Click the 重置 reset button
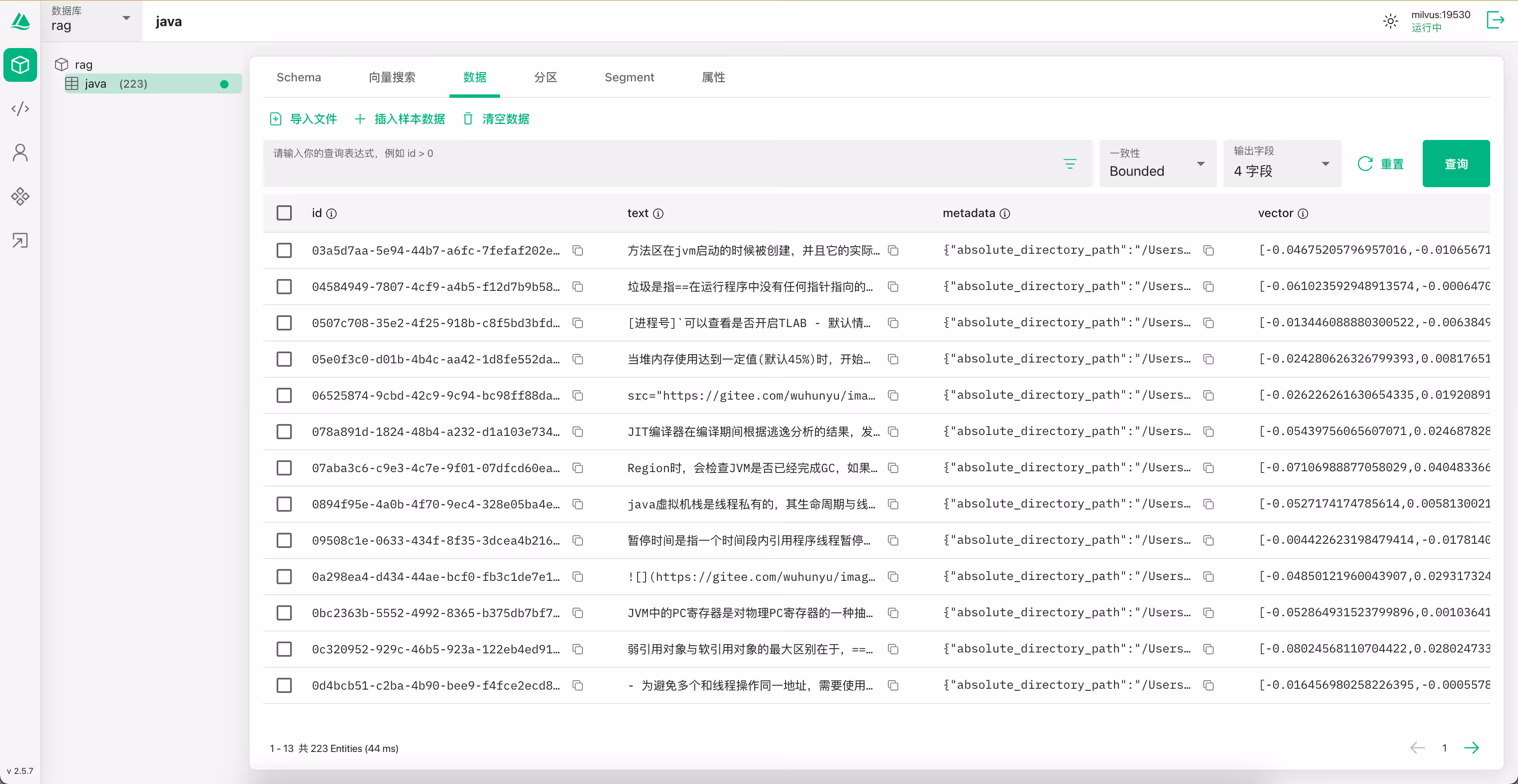This screenshot has height=784, width=1518. (1381, 164)
